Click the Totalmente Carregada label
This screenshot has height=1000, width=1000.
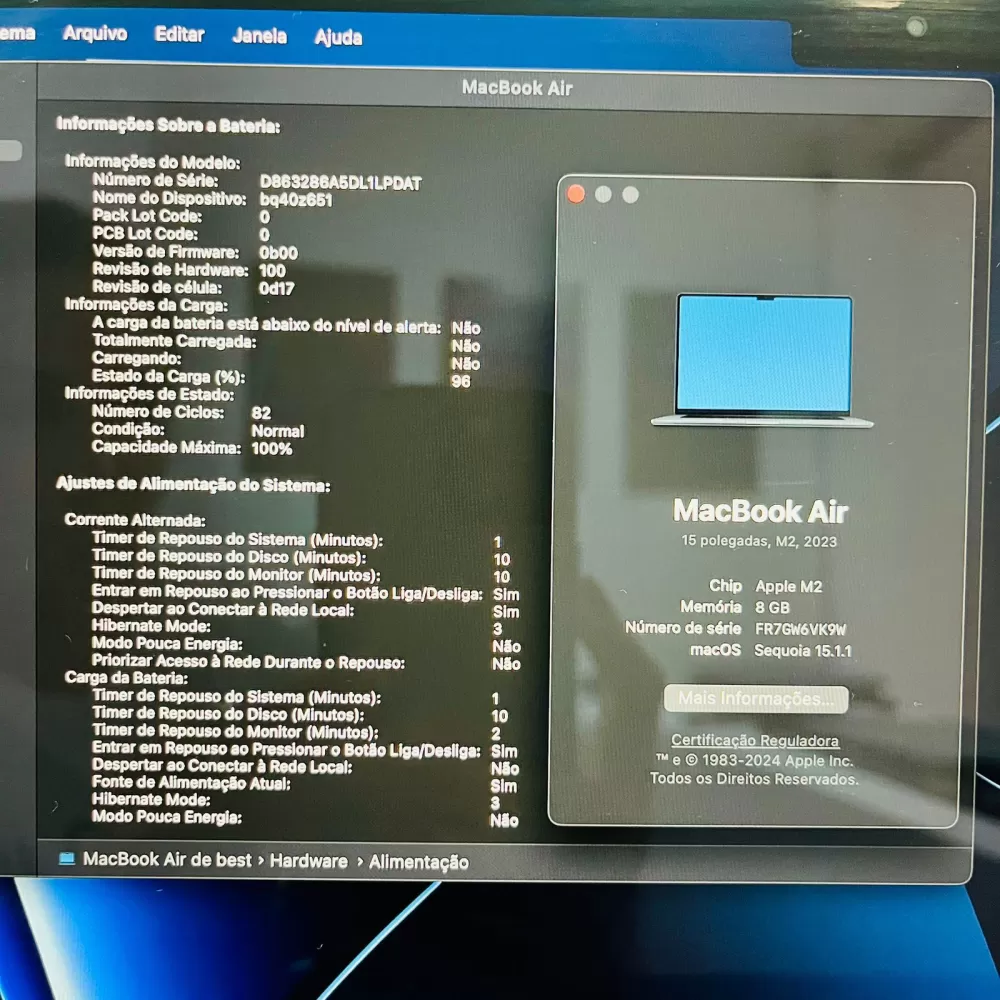click(174, 341)
